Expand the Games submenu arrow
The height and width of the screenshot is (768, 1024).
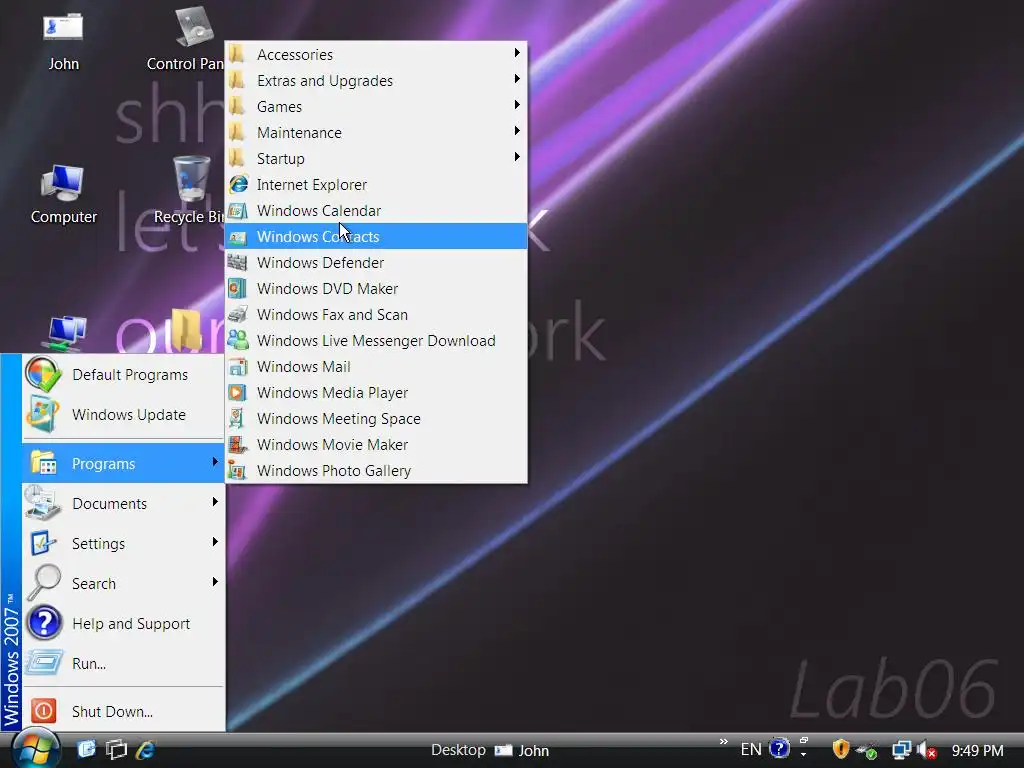click(x=517, y=105)
